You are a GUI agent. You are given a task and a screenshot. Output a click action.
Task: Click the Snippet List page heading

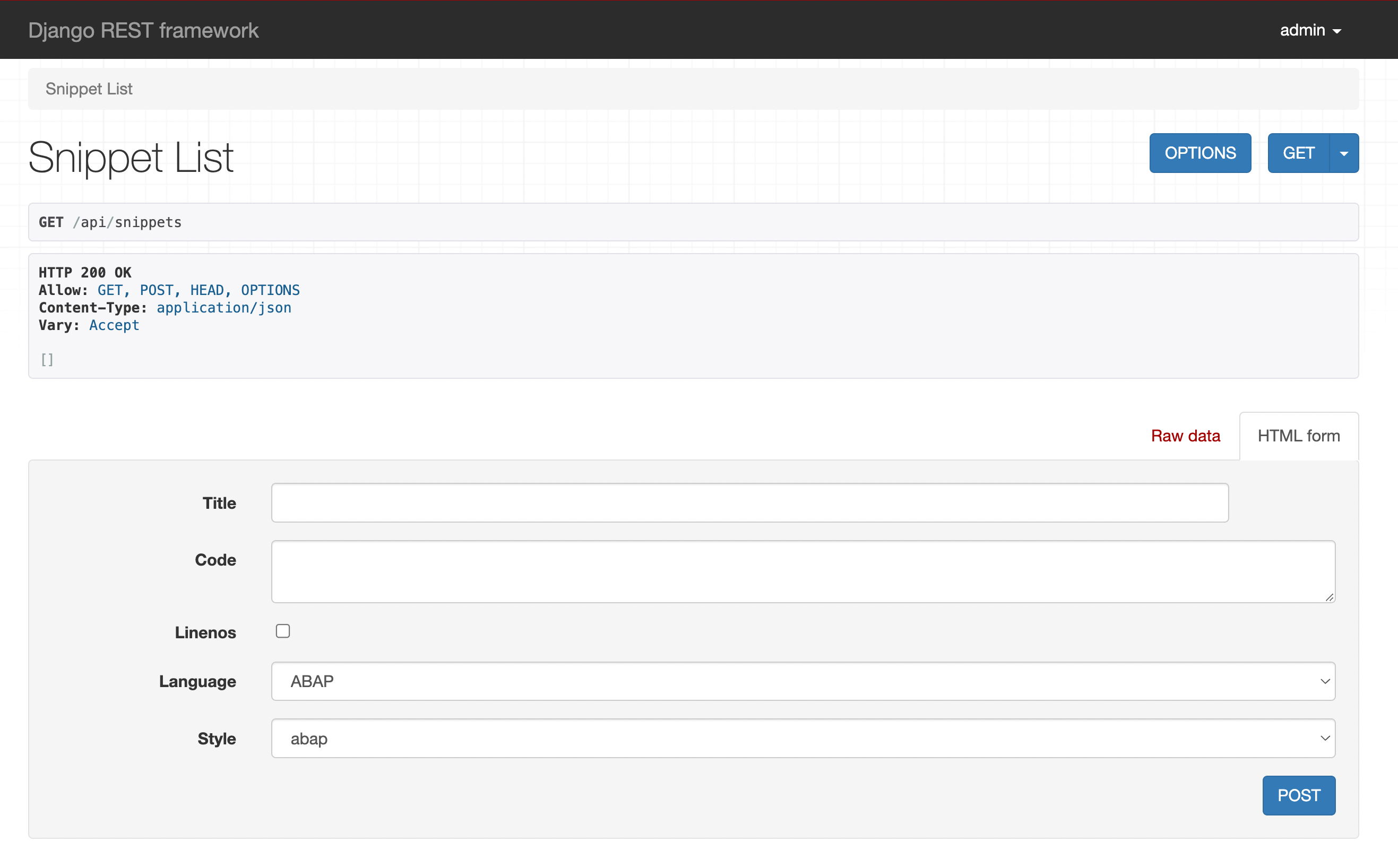coord(131,157)
